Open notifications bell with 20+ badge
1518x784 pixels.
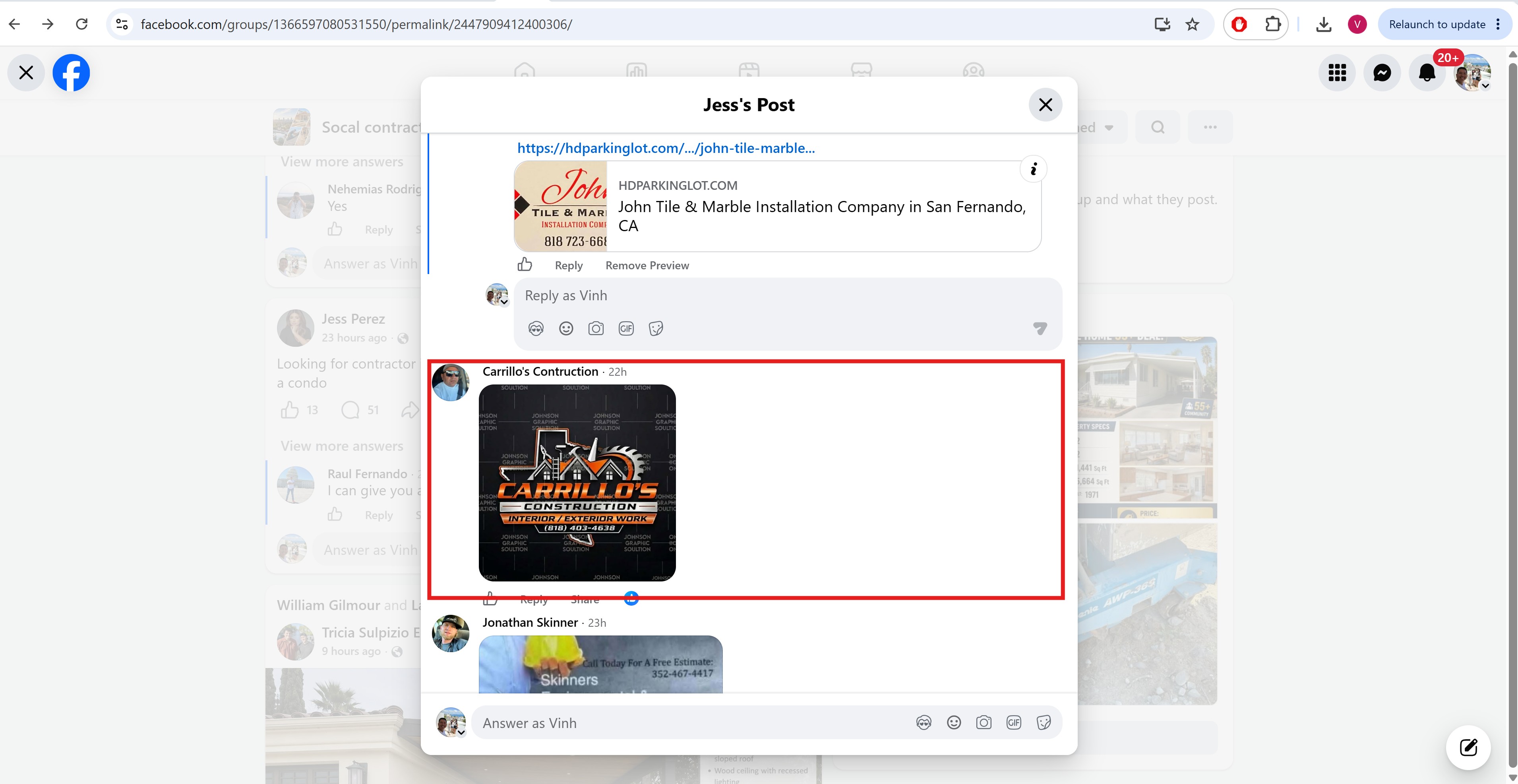coord(1427,73)
